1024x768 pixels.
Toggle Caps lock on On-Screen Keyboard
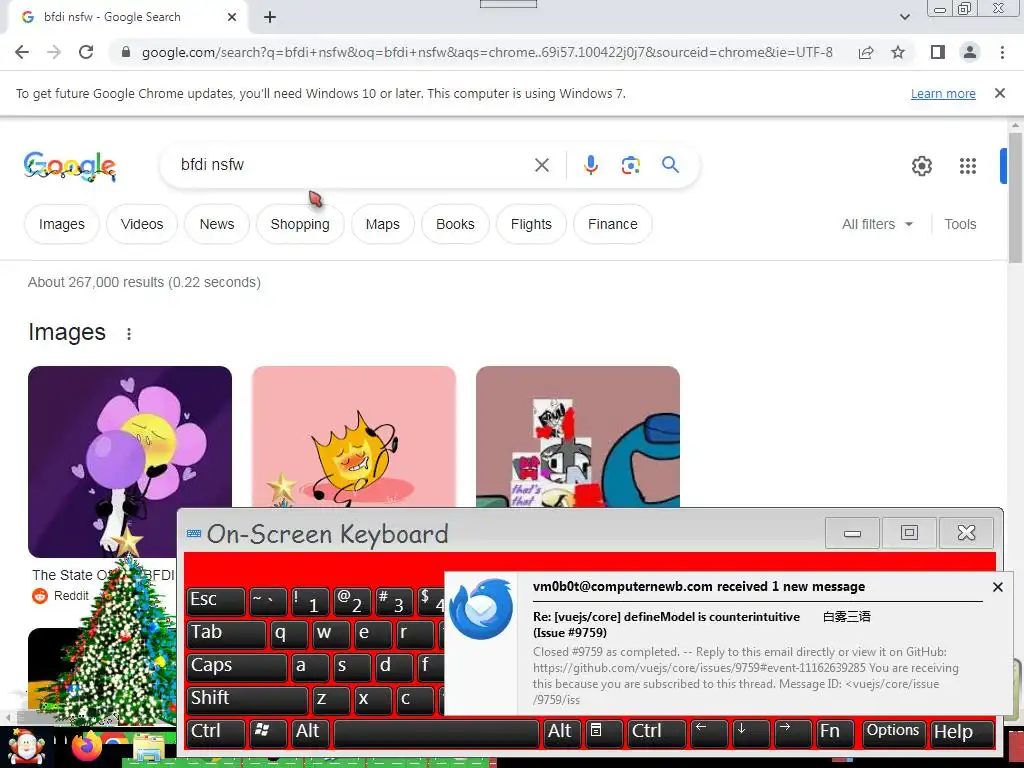[x=236, y=666]
